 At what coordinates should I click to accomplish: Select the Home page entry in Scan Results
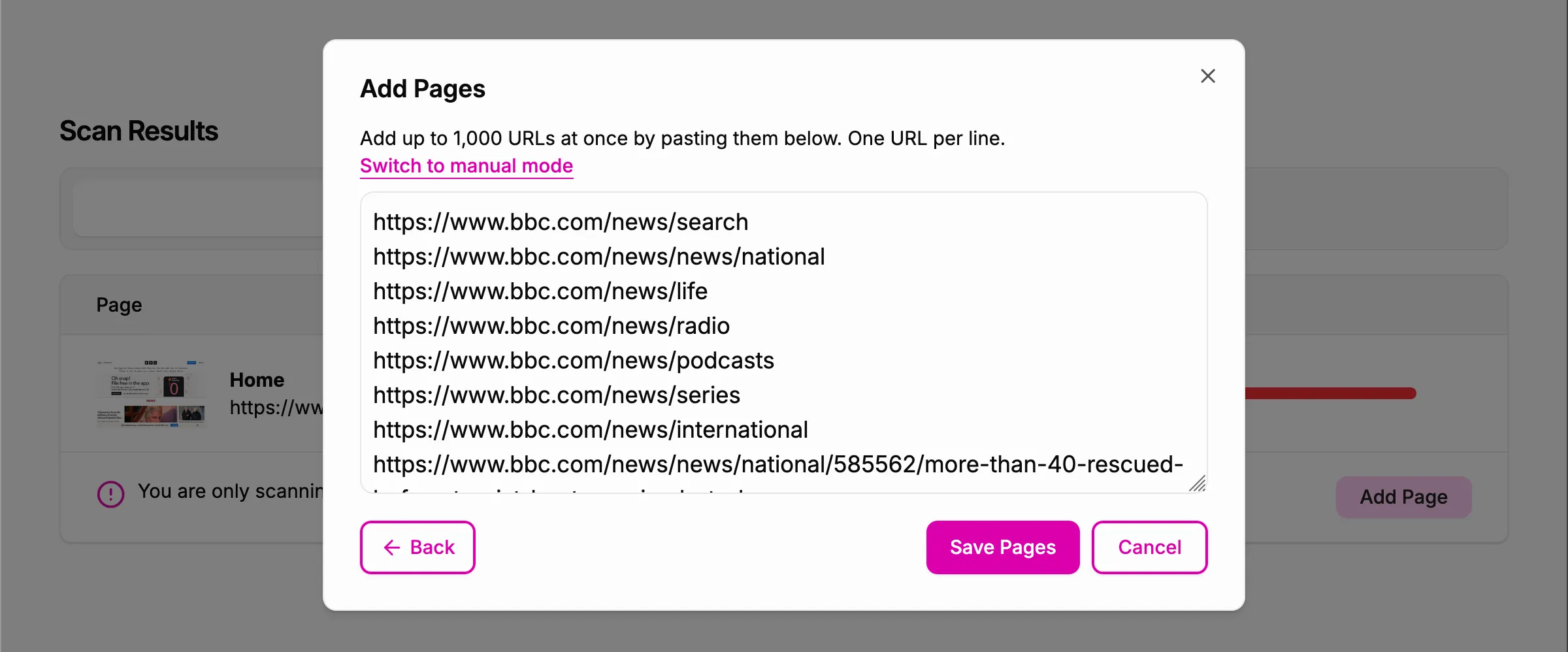click(x=257, y=380)
